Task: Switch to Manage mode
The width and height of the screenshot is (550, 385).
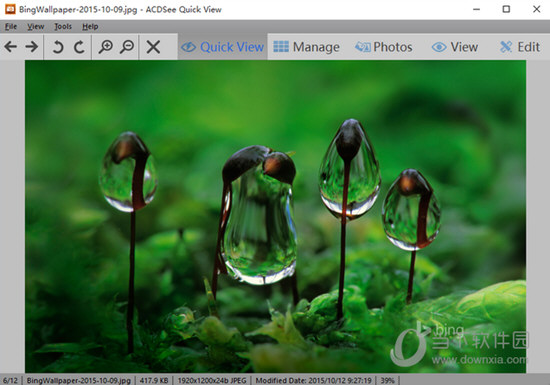Action: pyautogui.click(x=307, y=47)
